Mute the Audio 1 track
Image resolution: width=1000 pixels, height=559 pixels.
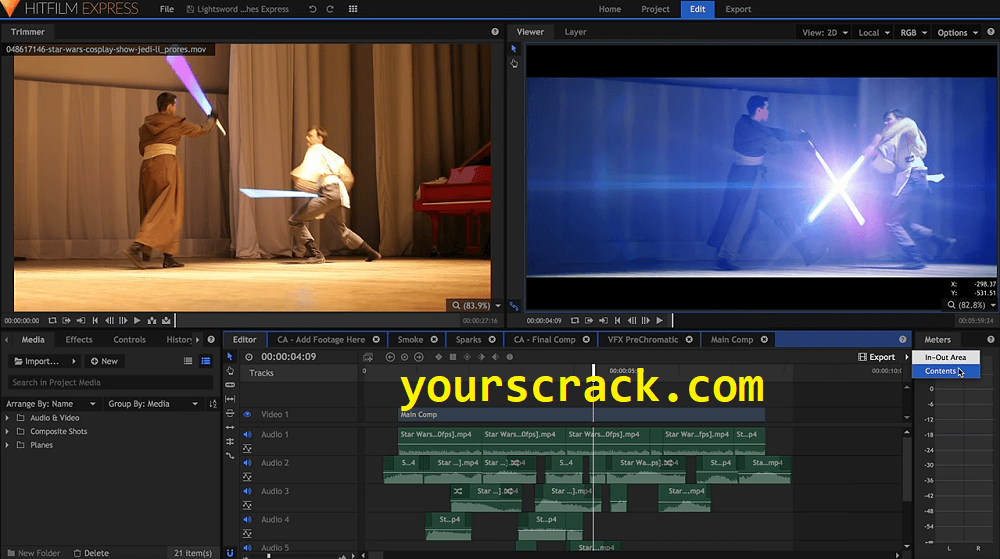pos(247,435)
